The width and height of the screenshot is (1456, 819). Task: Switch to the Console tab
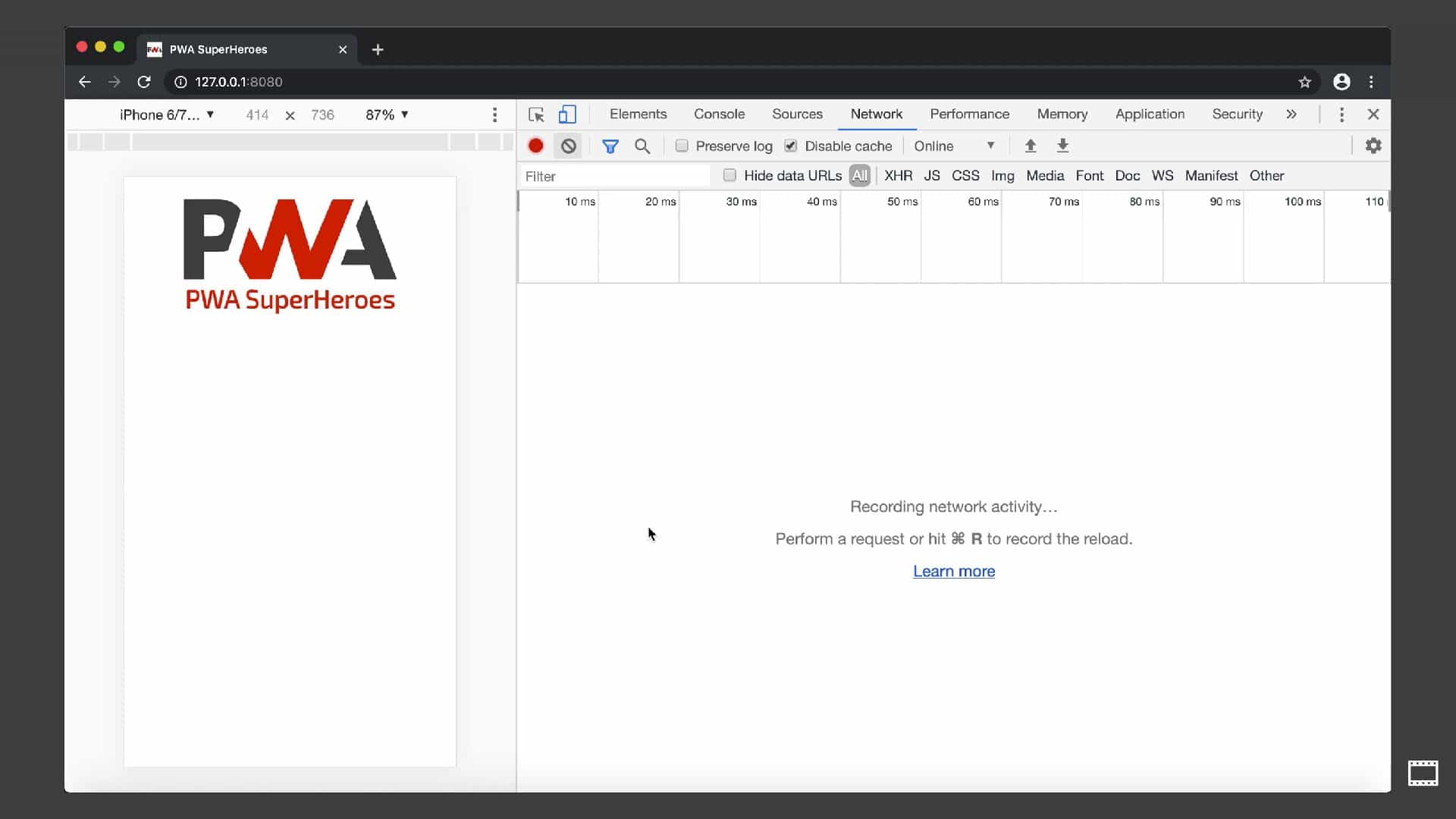(x=719, y=114)
